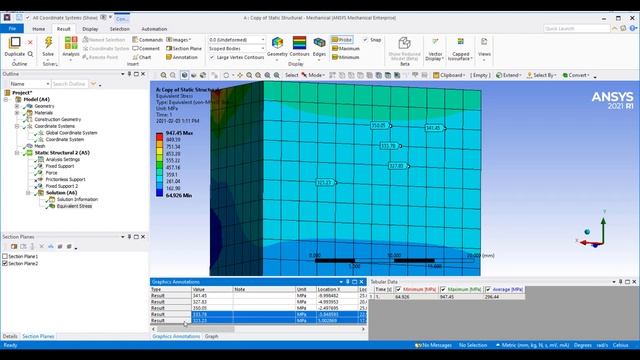Open the Views button
640x360 pixels.
[484, 49]
